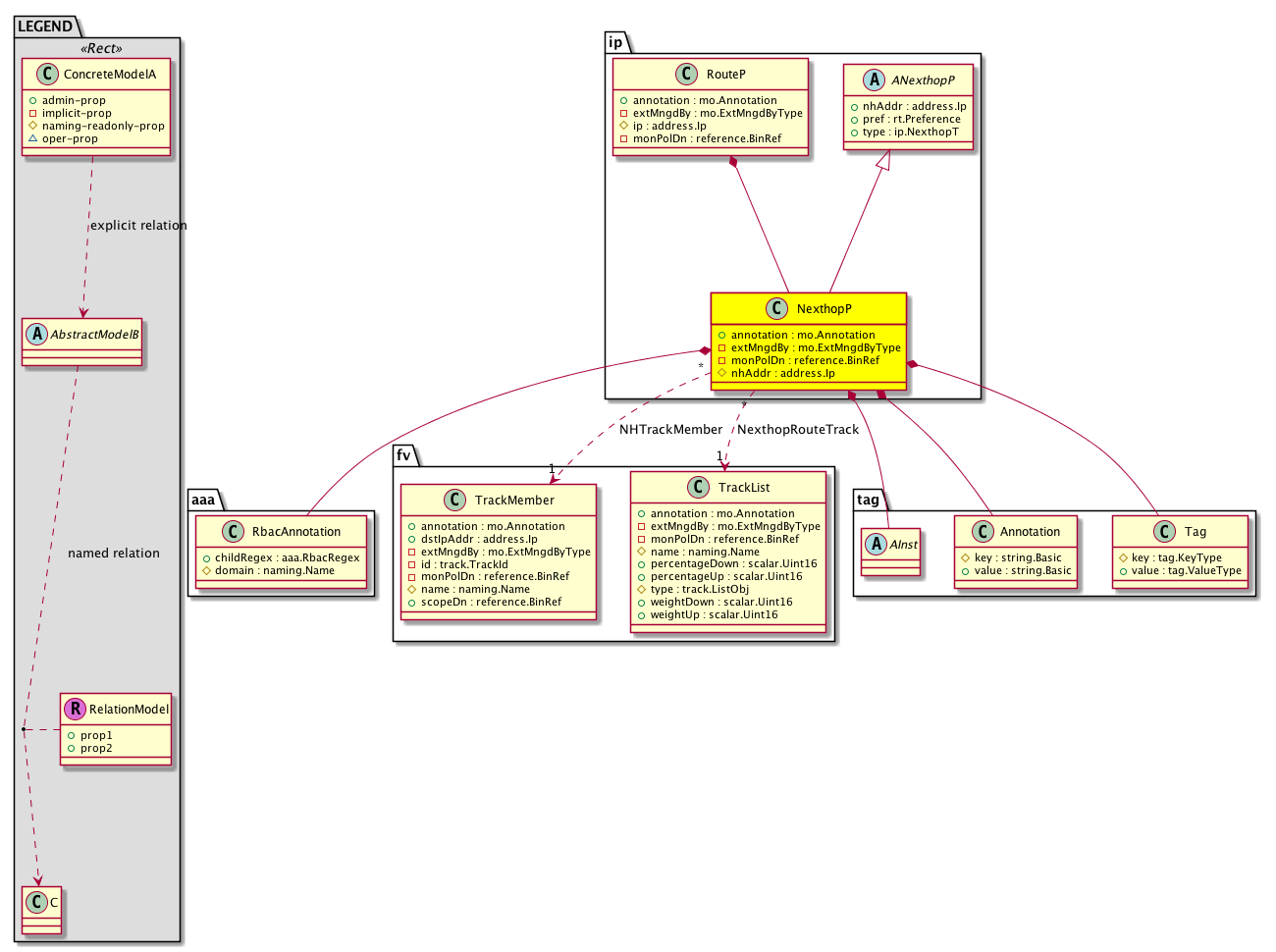Viewport: 1276px width, 952px height.
Task: Click the A icon of ANexthopP class
Action: pos(874,80)
